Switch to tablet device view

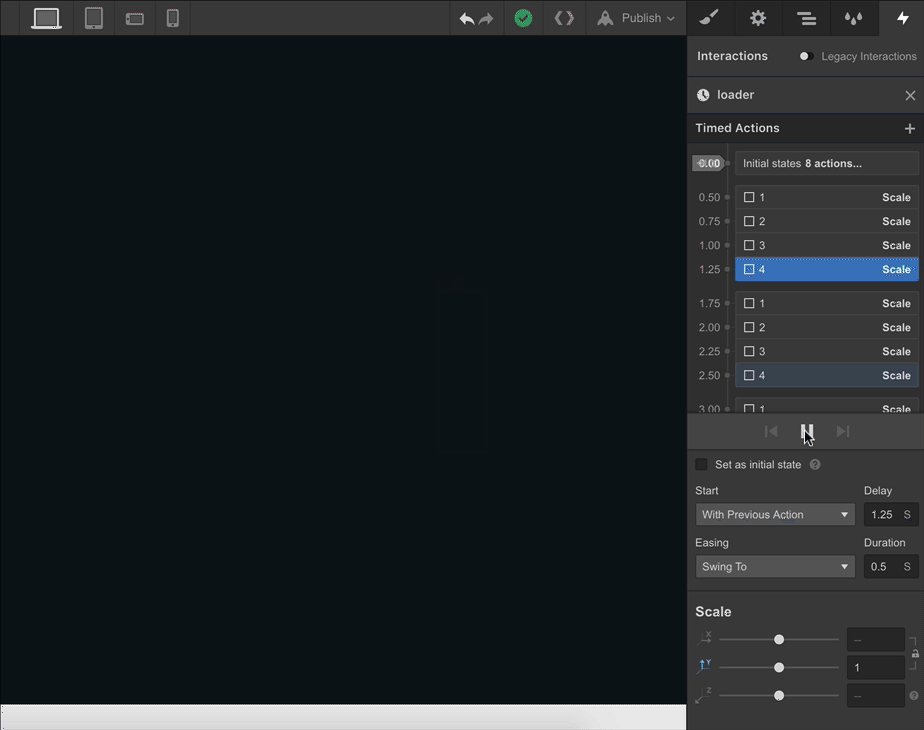tap(94, 18)
